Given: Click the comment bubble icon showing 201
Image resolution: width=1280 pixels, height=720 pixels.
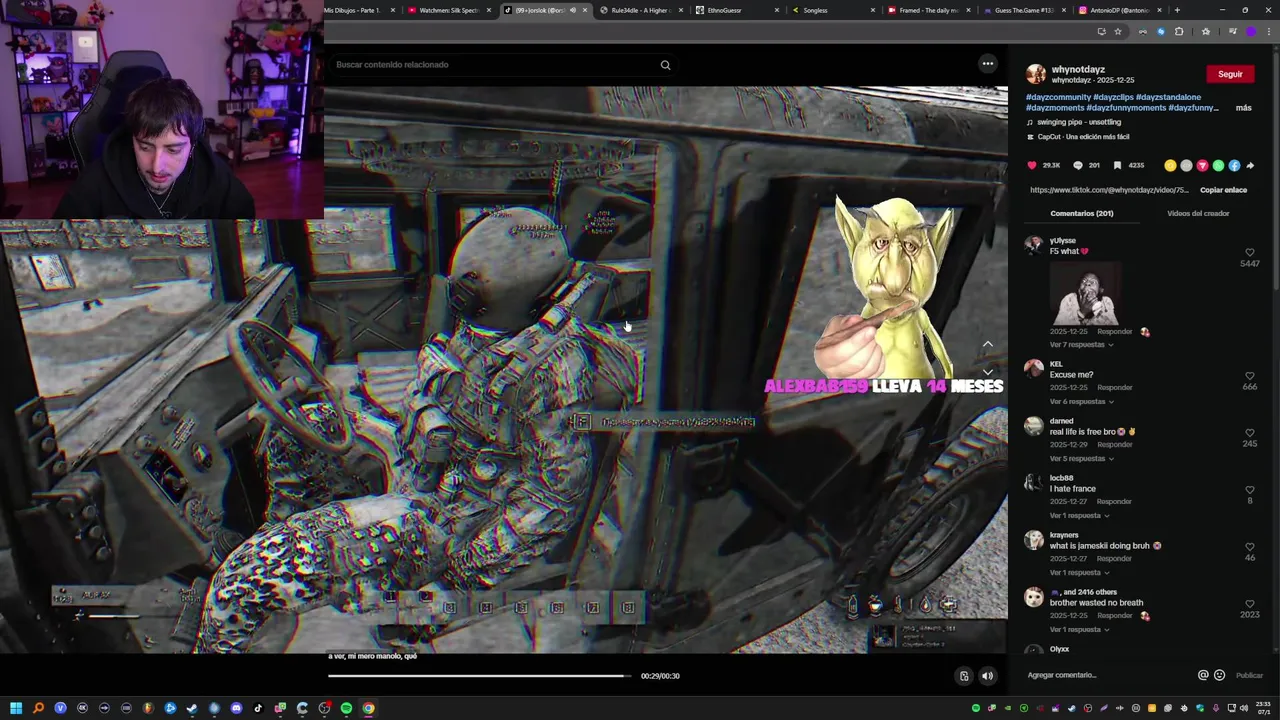Looking at the screenshot, I should (1077, 166).
